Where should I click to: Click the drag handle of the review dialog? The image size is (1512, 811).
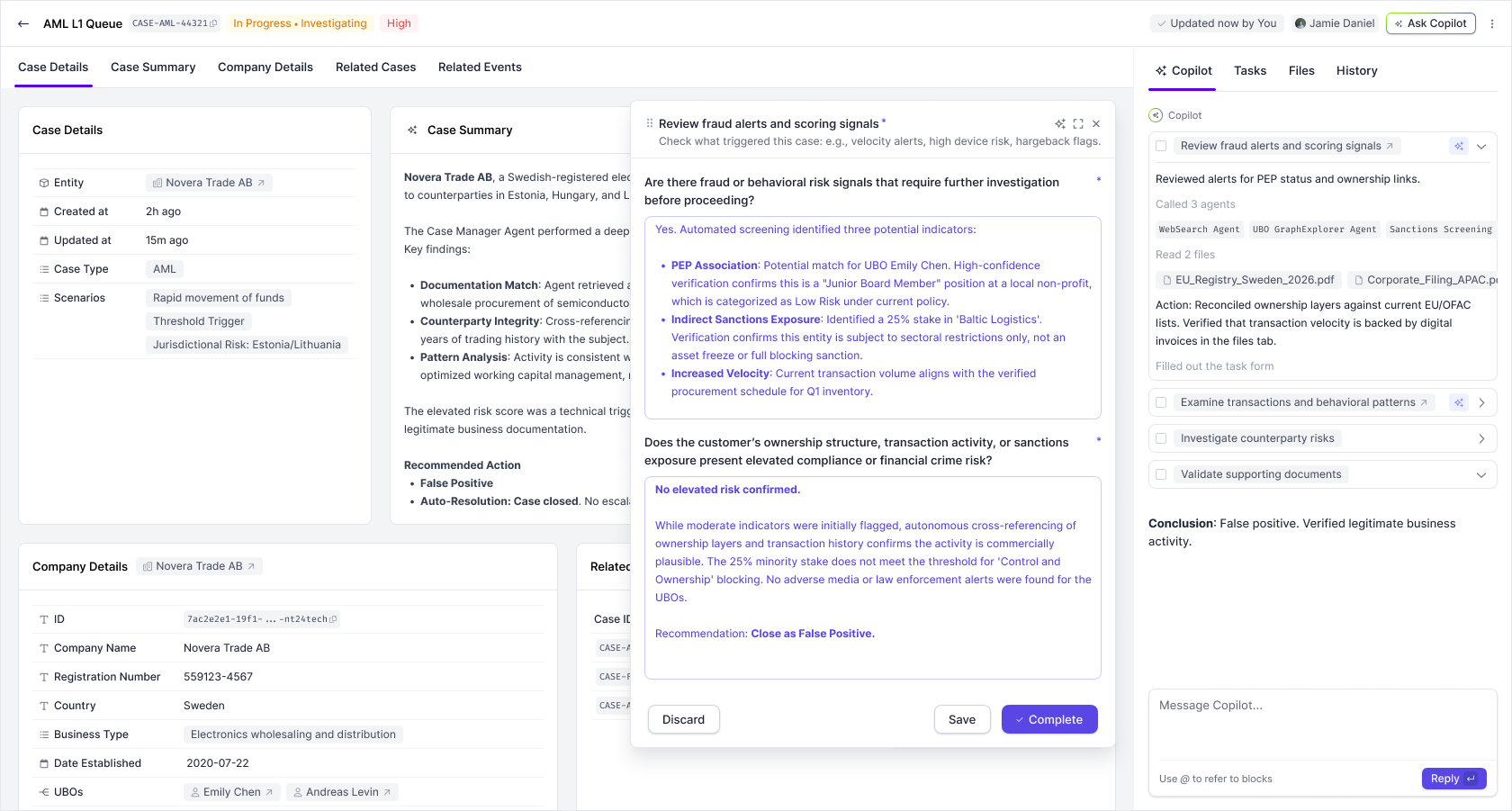click(650, 123)
